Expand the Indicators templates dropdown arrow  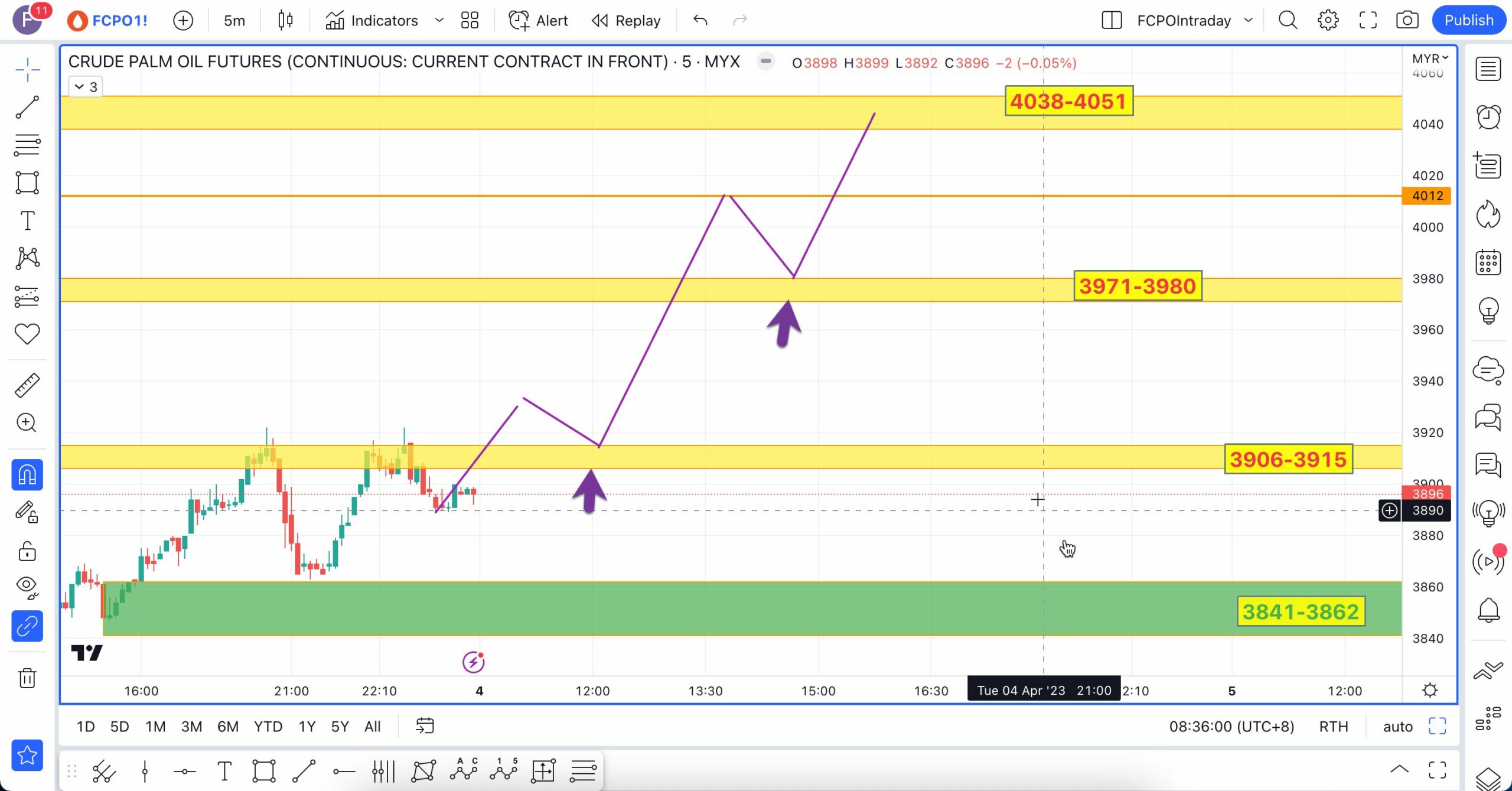click(439, 20)
